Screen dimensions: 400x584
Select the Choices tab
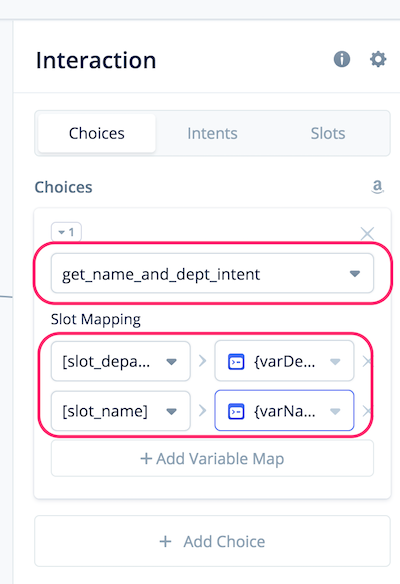[97, 133]
